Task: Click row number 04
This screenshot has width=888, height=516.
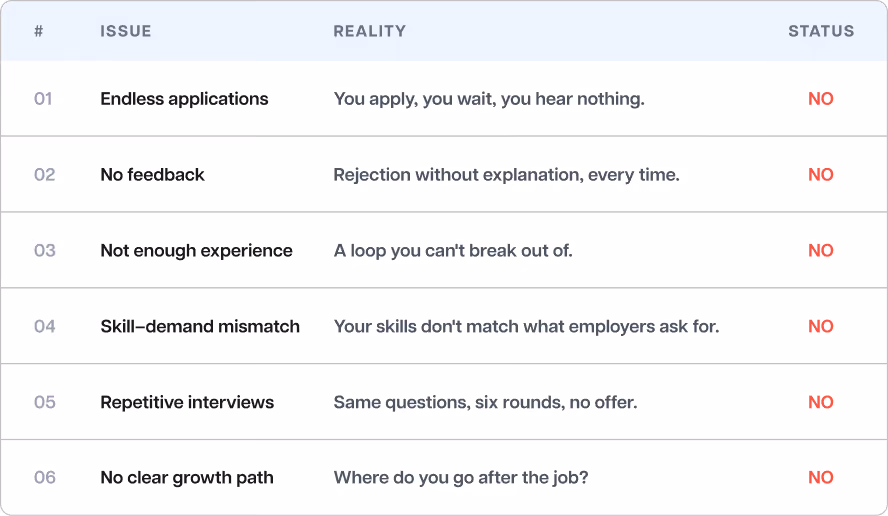Action: [x=45, y=326]
